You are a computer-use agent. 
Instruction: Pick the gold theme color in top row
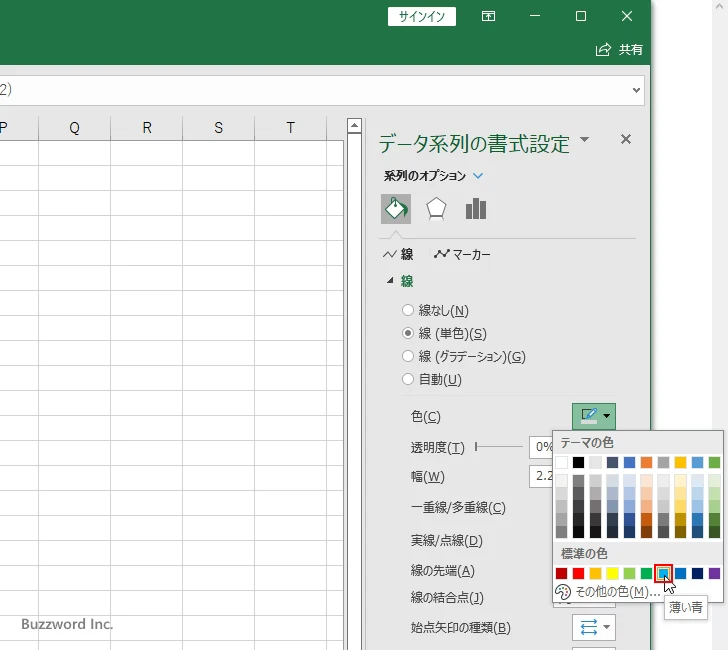(681, 462)
